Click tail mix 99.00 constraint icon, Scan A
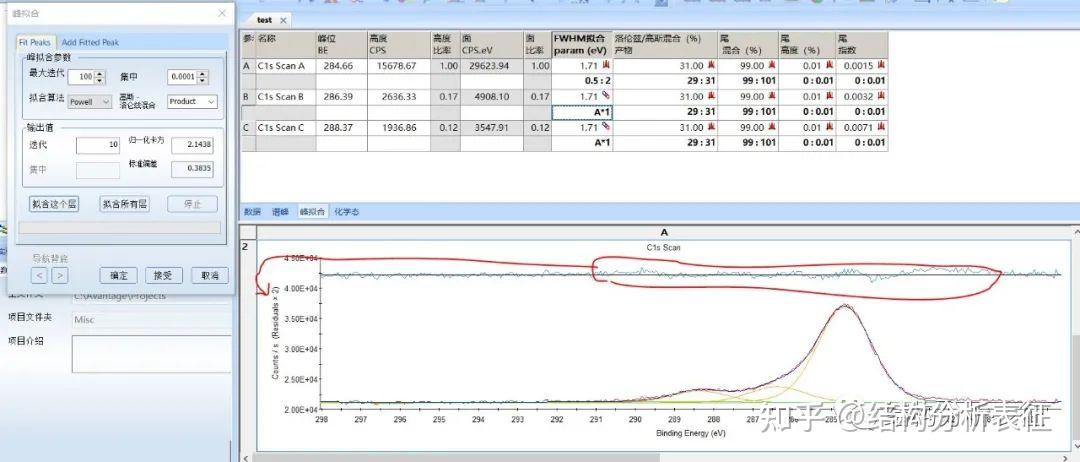The image size is (1080, 462). (x=772, y=65)
